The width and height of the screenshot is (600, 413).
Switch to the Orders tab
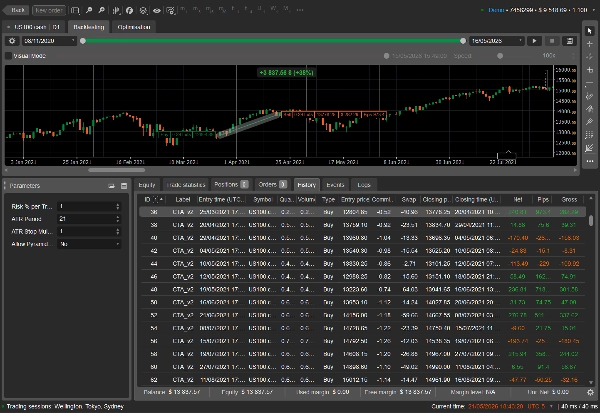272,184
